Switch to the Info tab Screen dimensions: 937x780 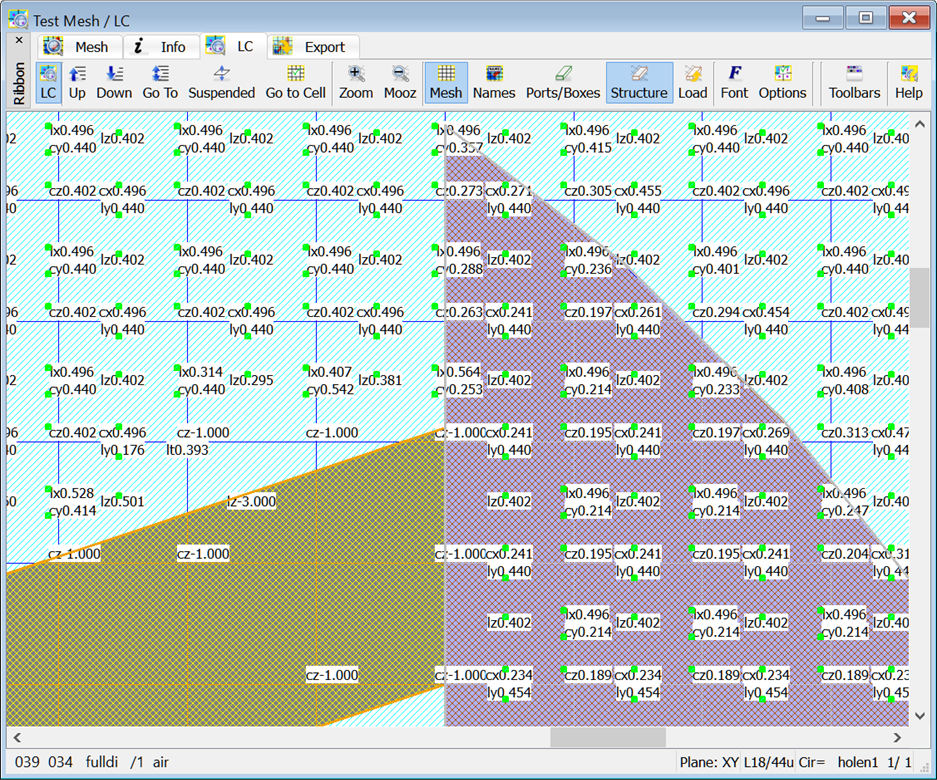(161, 47)
